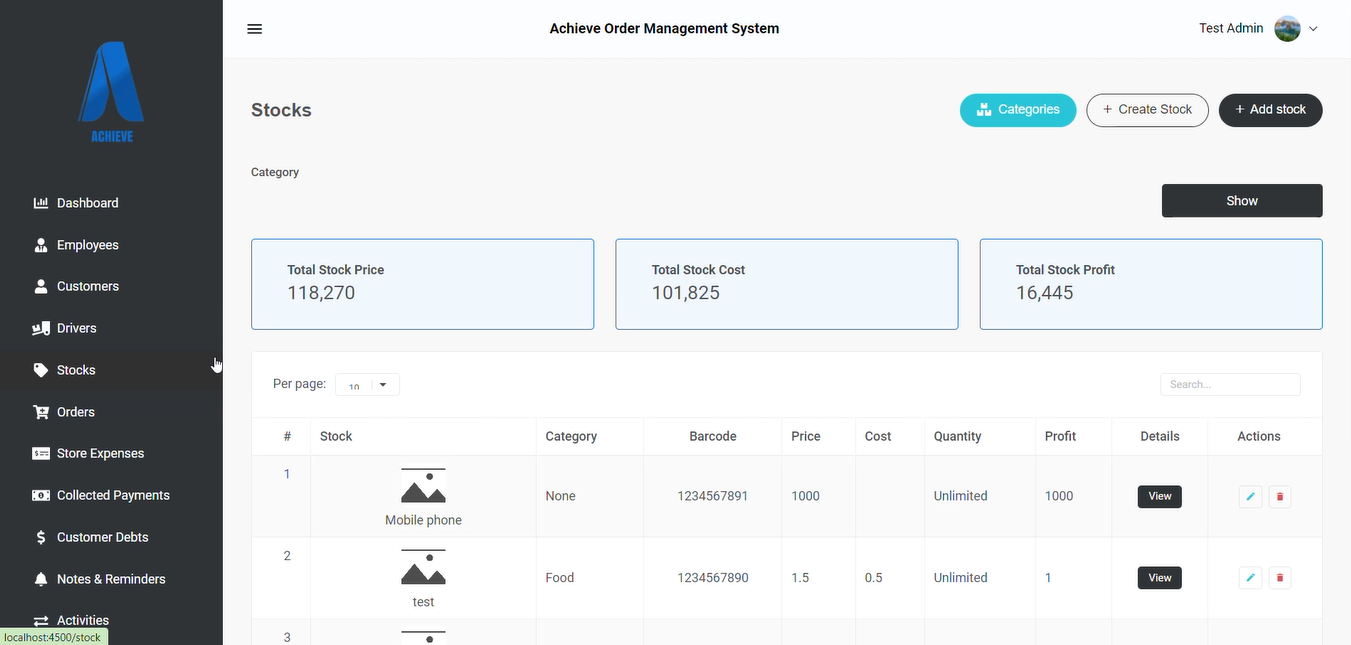Edit the test stock row
The width and height of the screenshot is (1351, 645).
point(1250,578)
